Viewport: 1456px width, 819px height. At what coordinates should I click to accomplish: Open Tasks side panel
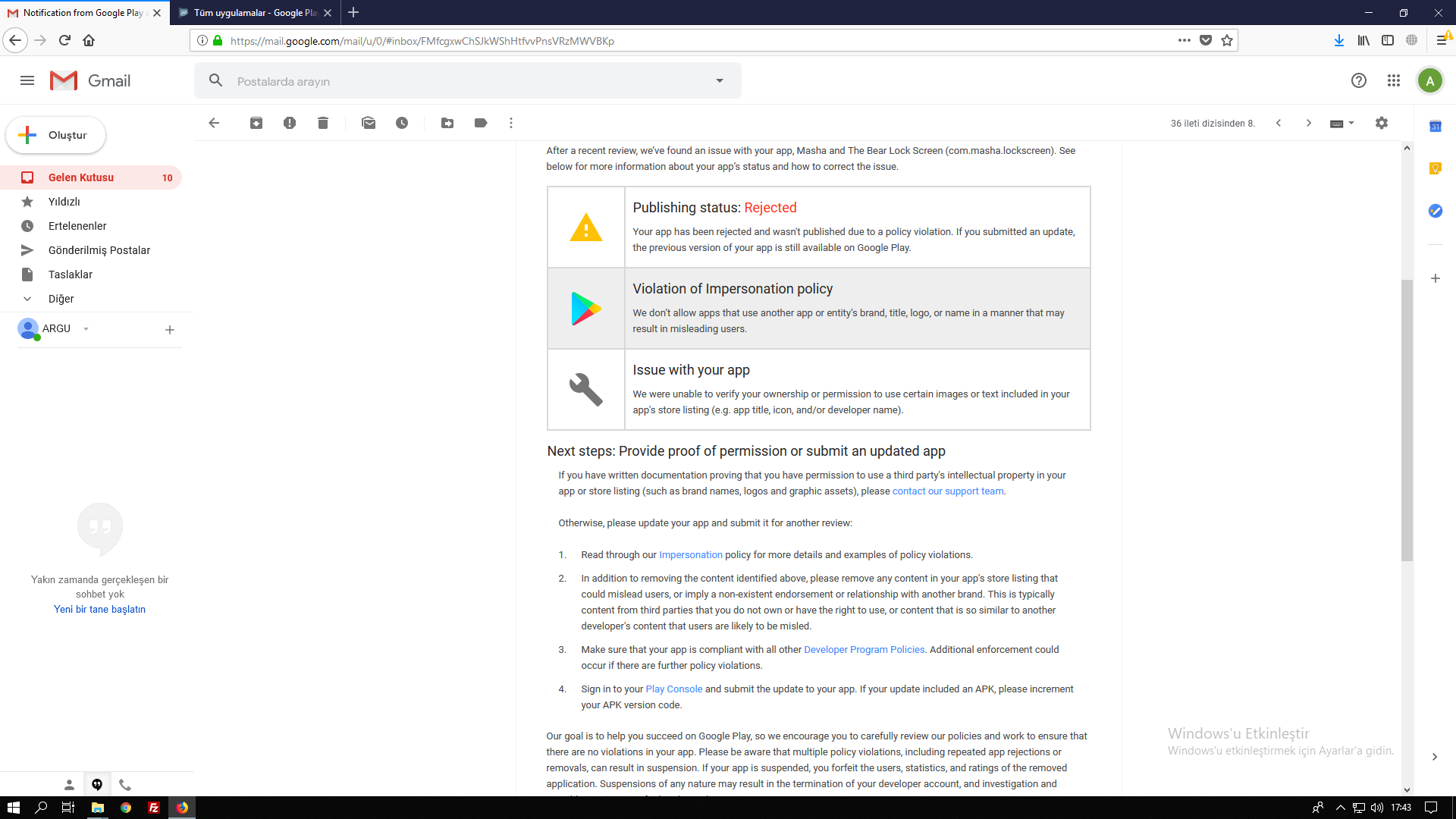coord(1436,211)
